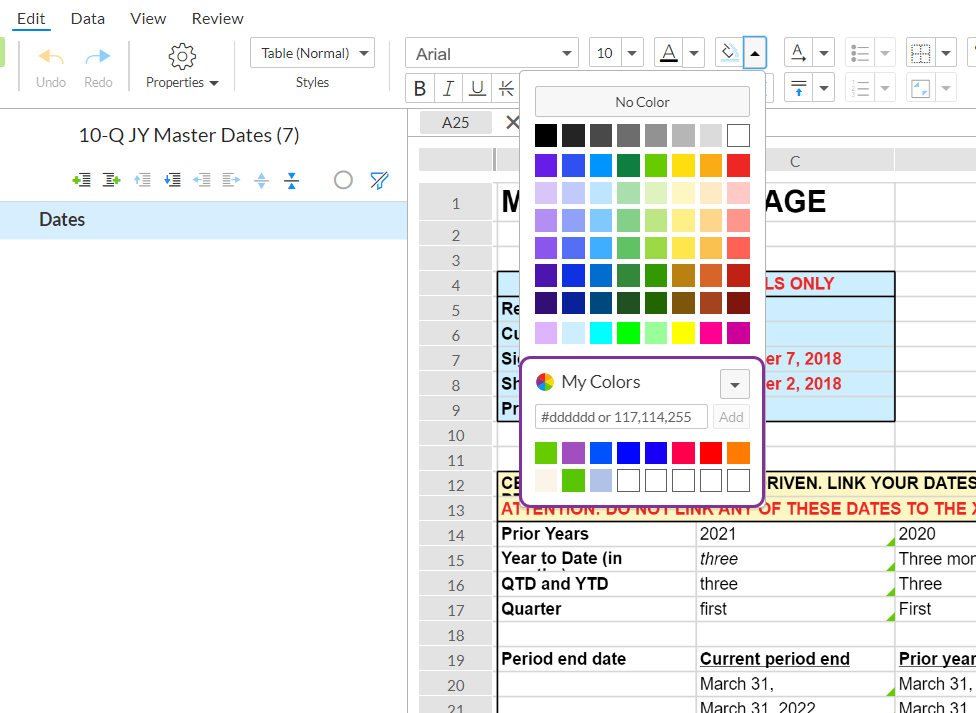Click the Add button in My Colors
The image size is (976, 713).
(731, 417)
